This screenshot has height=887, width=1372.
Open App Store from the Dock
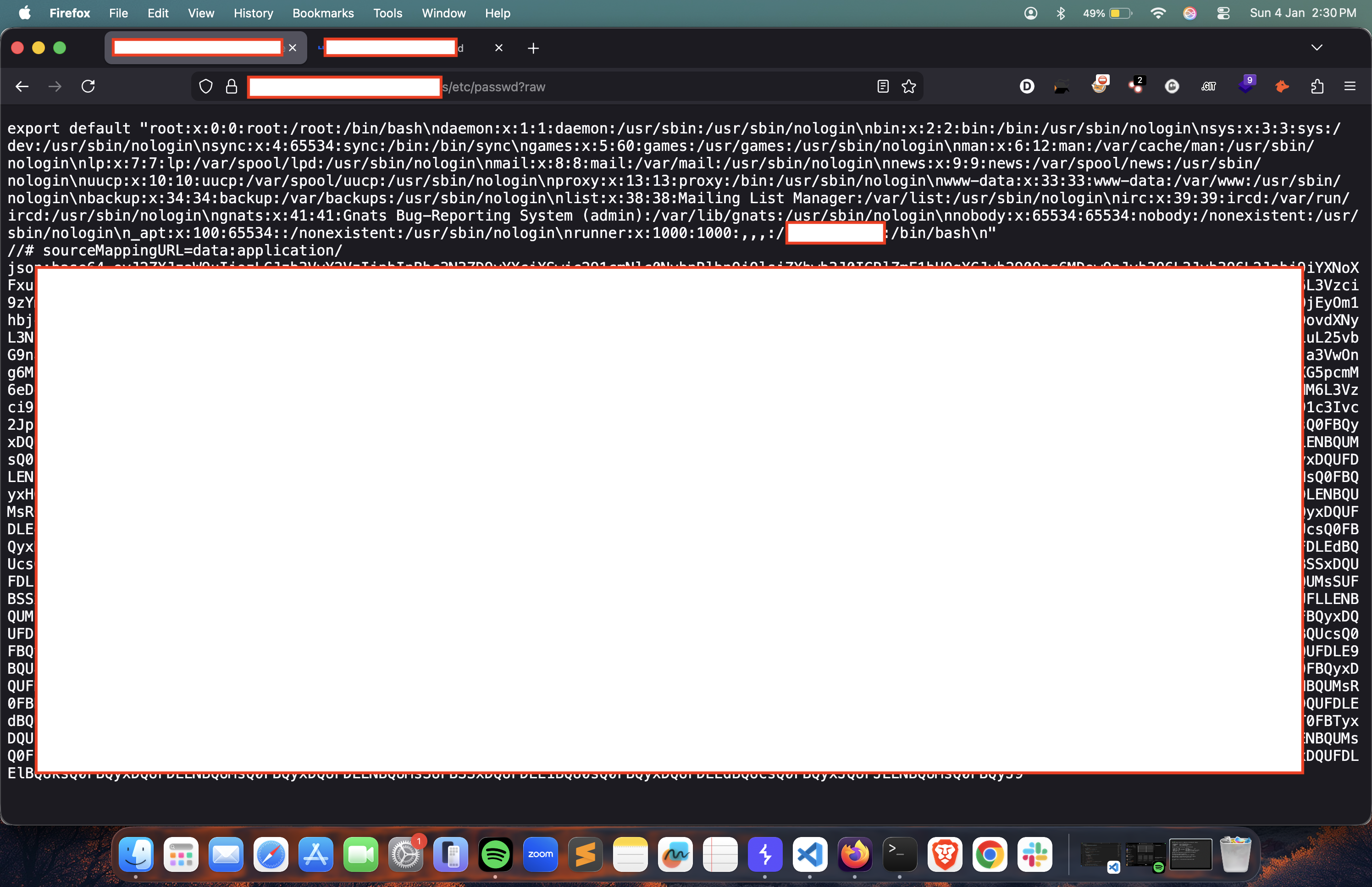click(x=315, y=854)
